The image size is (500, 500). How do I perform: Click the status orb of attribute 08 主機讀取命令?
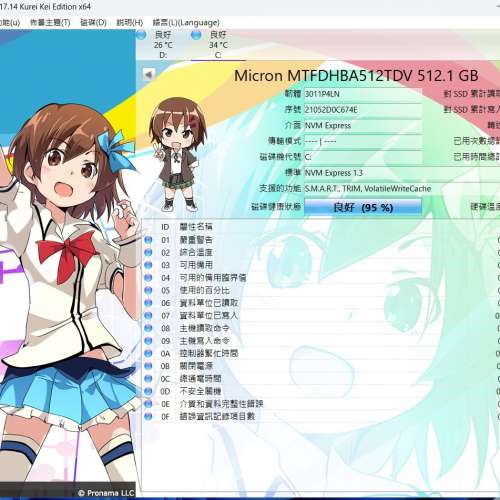pyautogui.click(x=148, y=328)
